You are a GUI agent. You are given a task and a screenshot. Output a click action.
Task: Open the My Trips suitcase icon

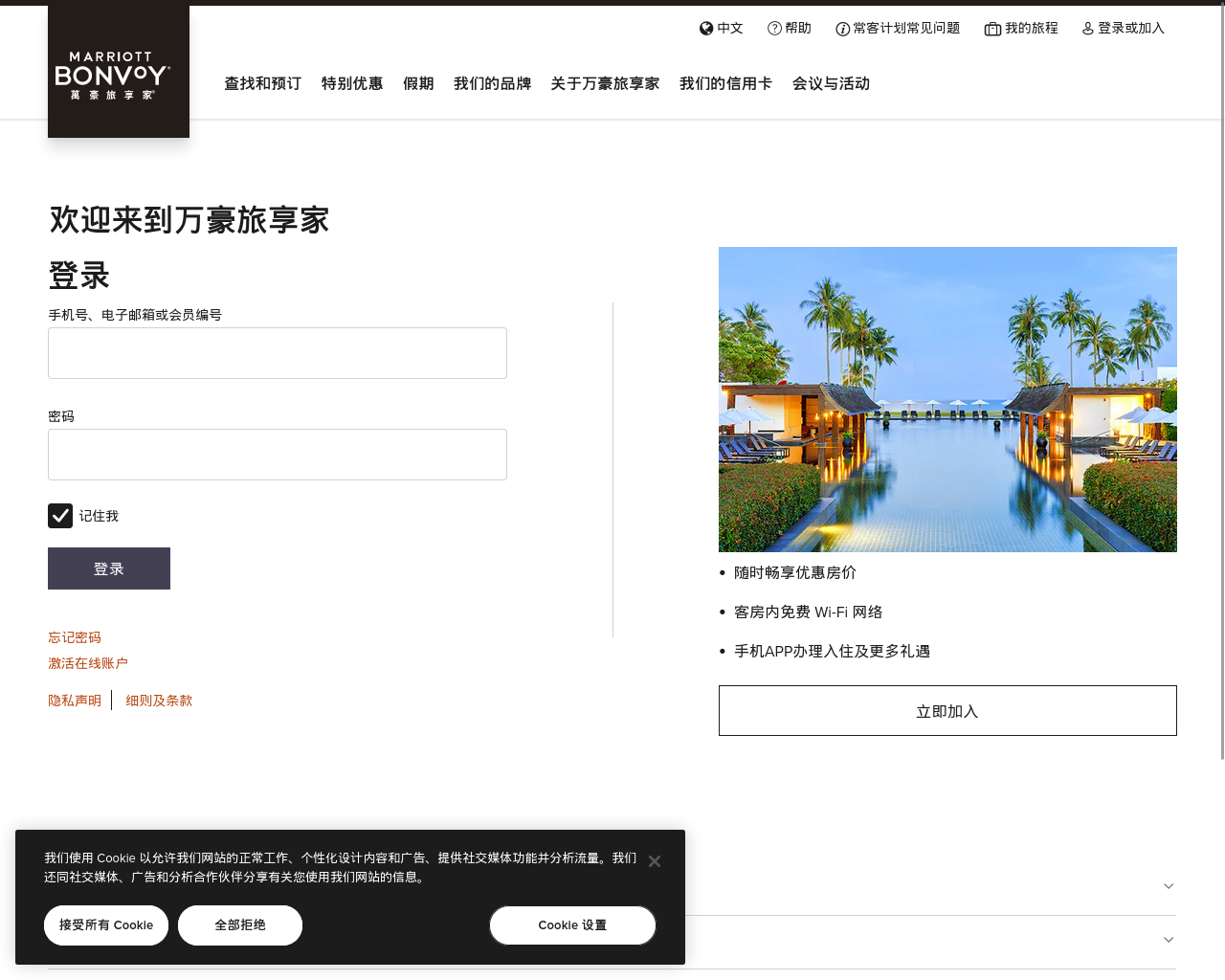point(992,30)
